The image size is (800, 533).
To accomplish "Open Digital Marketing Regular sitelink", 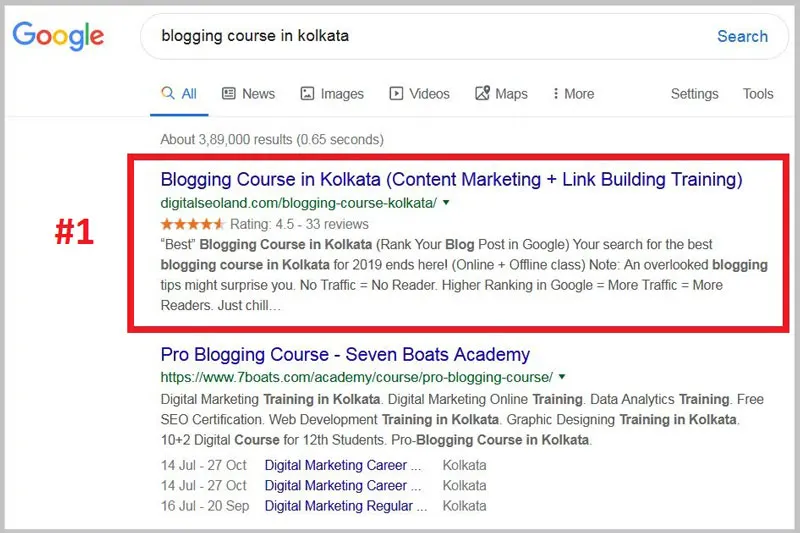I will tap(343, 506).
